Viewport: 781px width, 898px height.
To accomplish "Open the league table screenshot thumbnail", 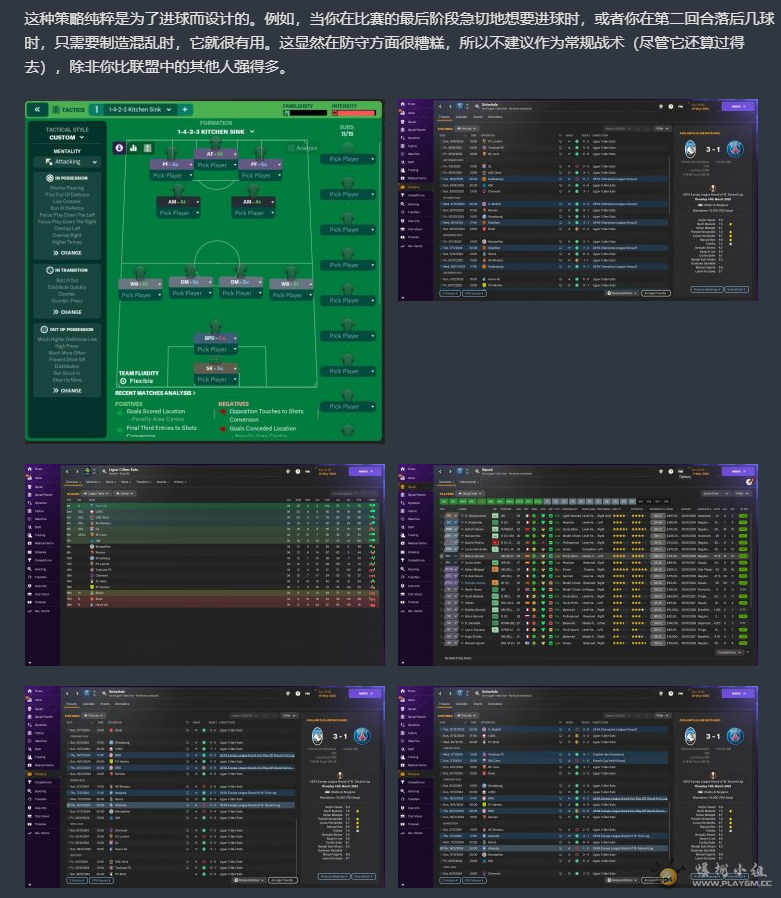I will 204,565.
